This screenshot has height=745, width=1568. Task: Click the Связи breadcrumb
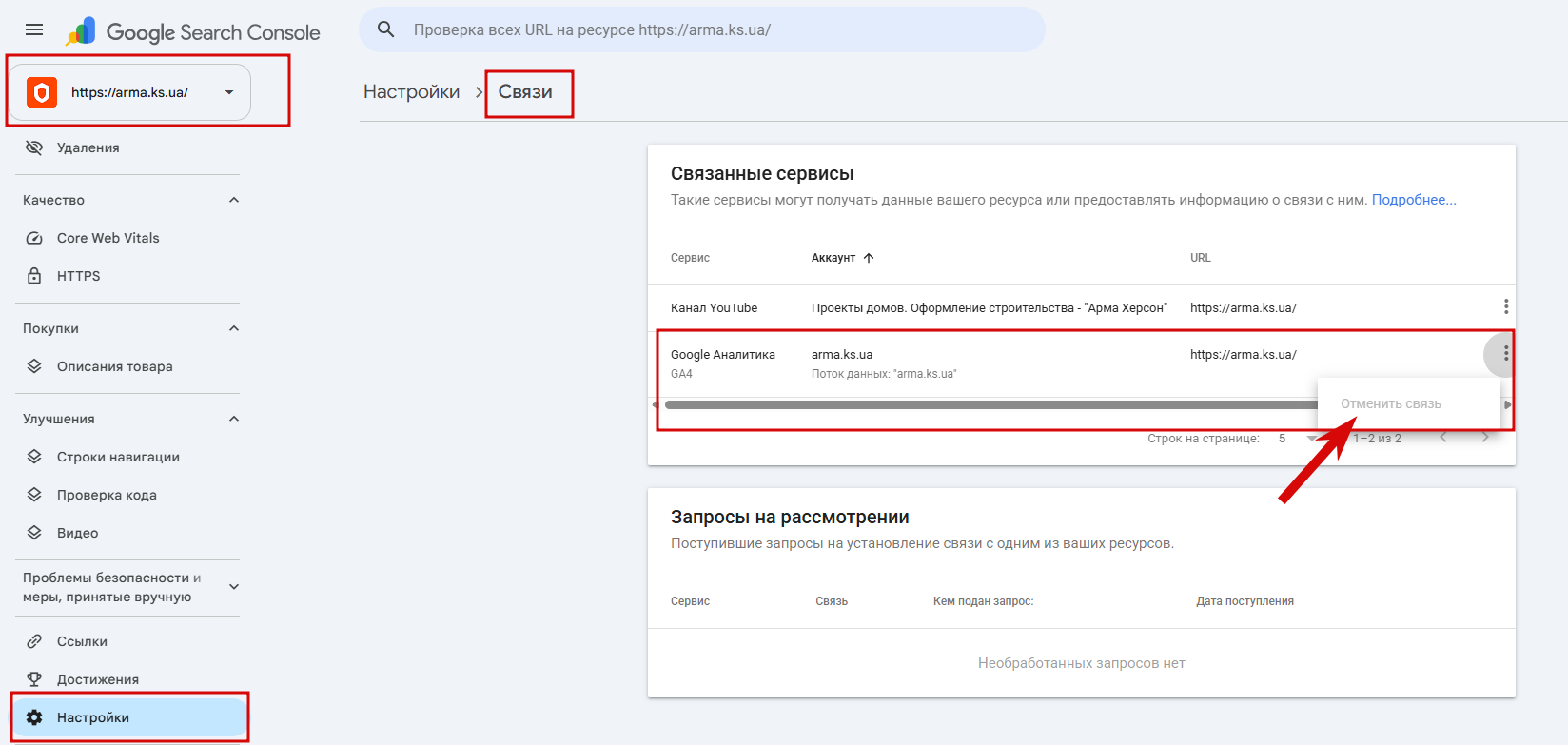click(525, 92)
